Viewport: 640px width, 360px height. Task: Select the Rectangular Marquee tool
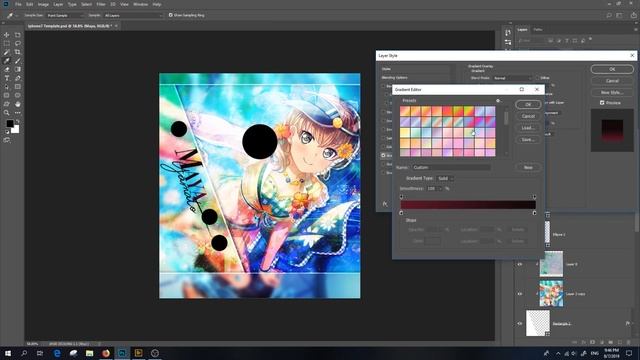[x=7, y=43]
